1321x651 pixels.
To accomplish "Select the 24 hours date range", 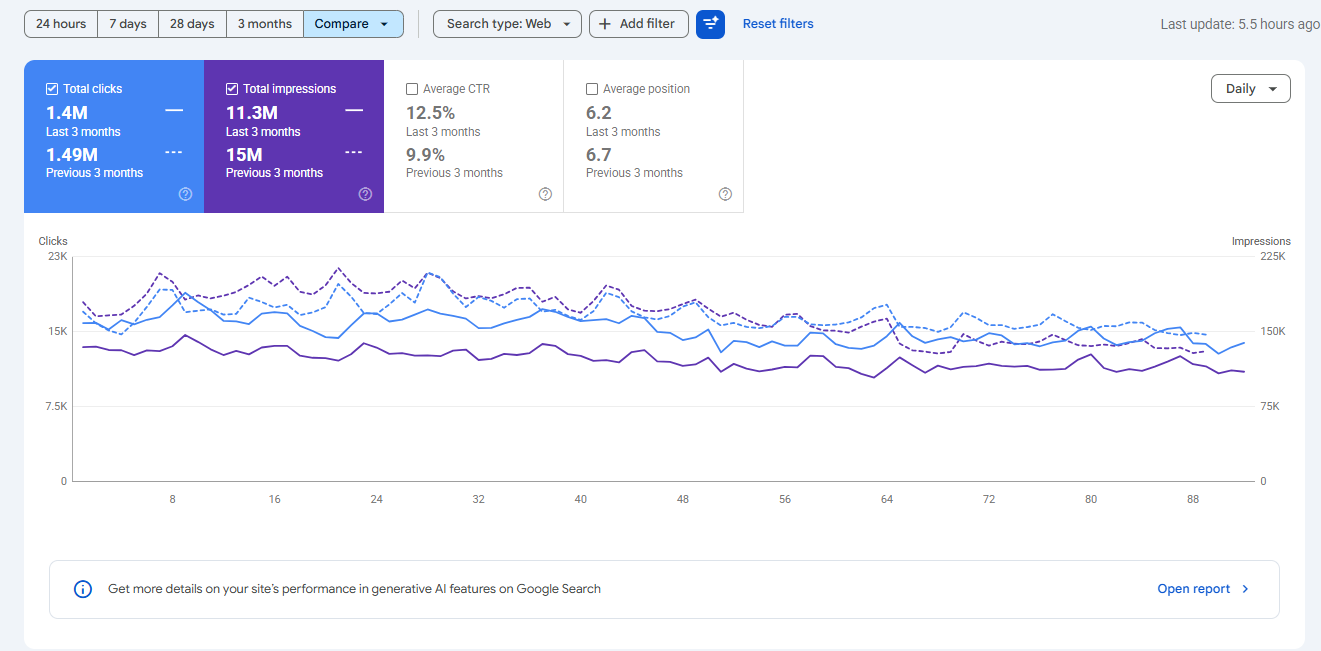I will coord(61,24).
